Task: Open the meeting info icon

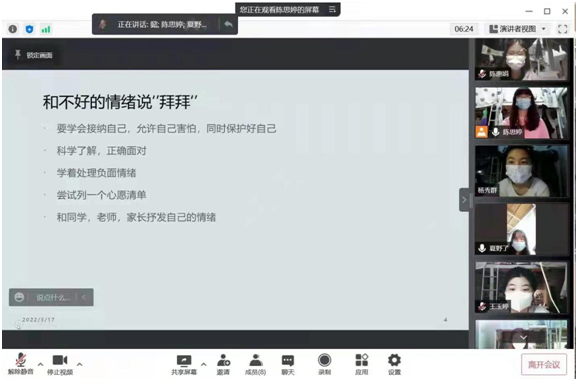Action: 13,29
